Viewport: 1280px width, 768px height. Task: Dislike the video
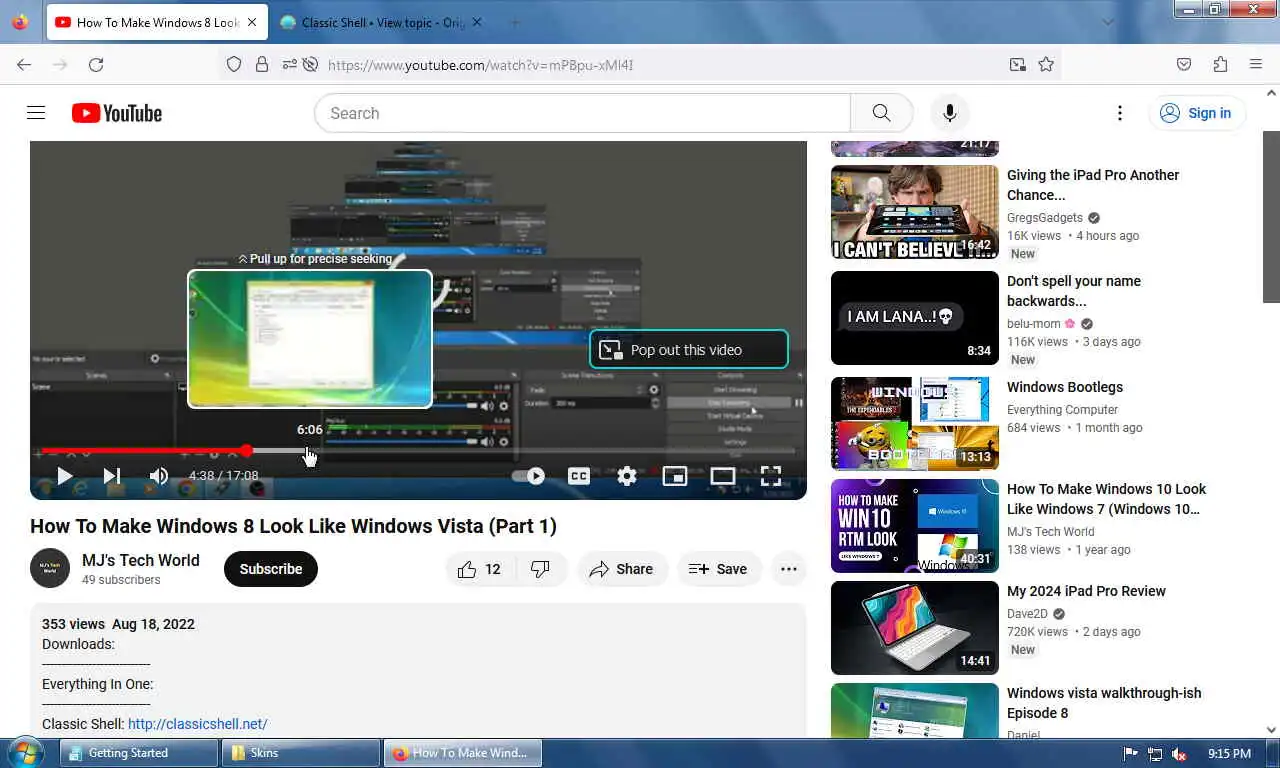click(x=540, y=569)
